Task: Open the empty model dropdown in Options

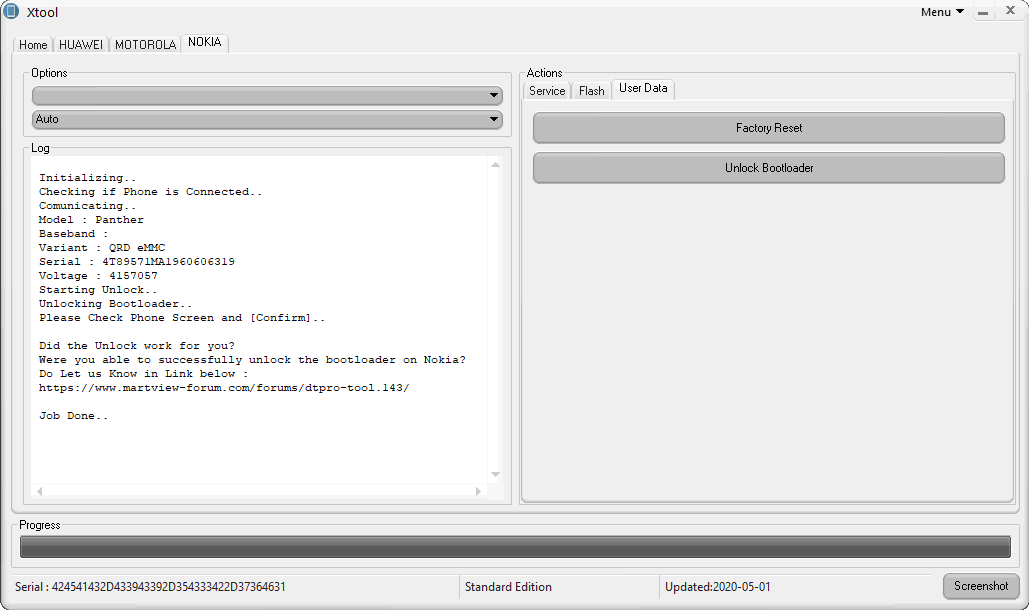Action: click(x=267, y=95)
